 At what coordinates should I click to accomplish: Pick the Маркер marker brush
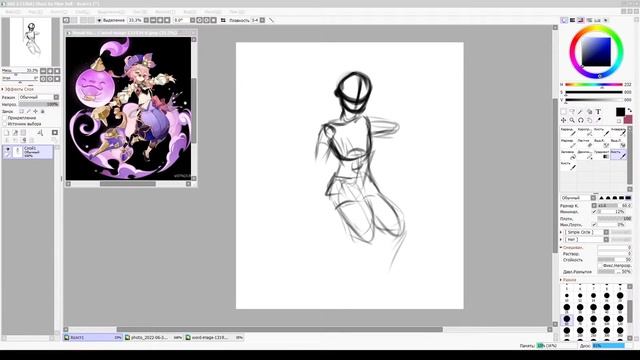[x=568, y=143]
